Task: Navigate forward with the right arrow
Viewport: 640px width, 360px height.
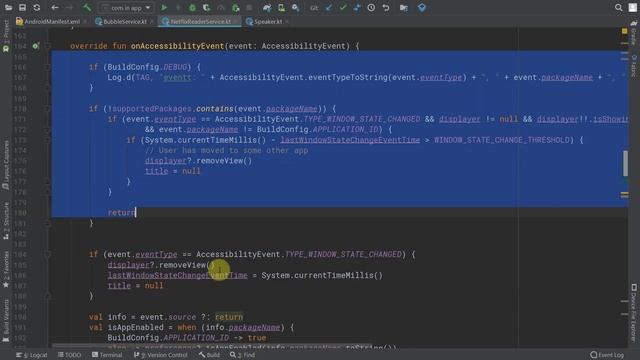Action: [69, 8]
